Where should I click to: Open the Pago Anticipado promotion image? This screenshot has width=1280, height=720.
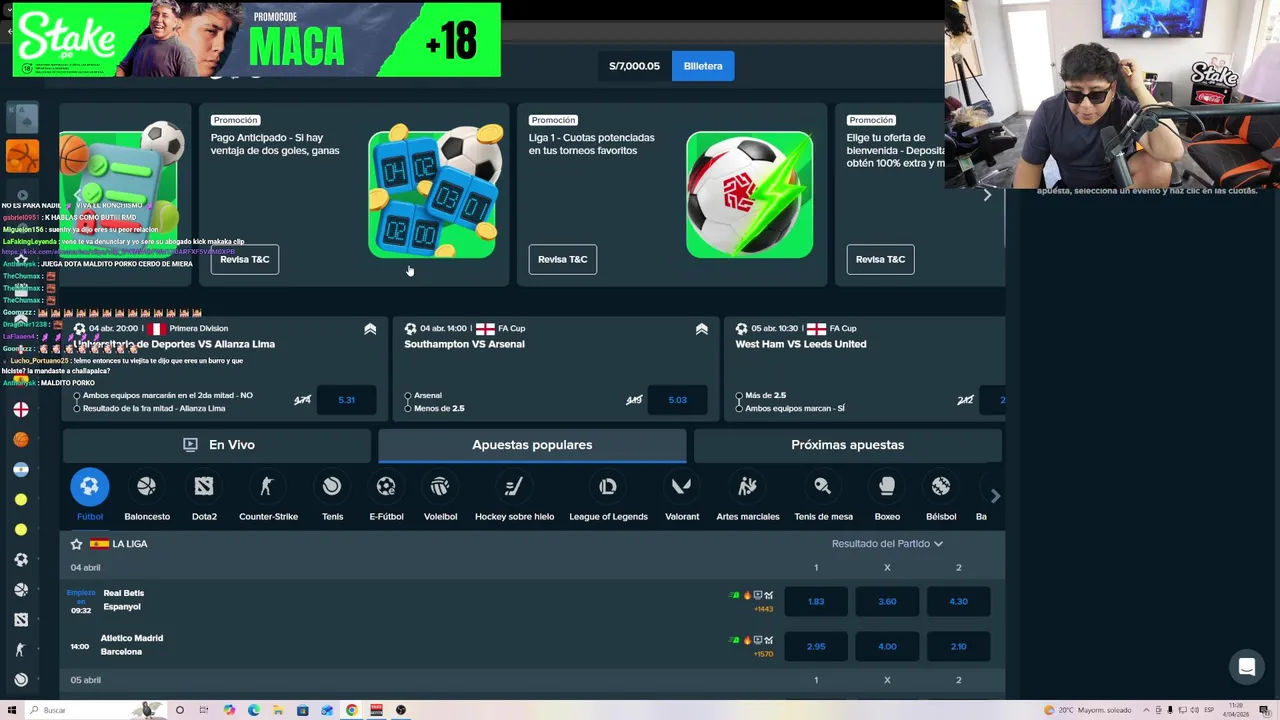435,192
